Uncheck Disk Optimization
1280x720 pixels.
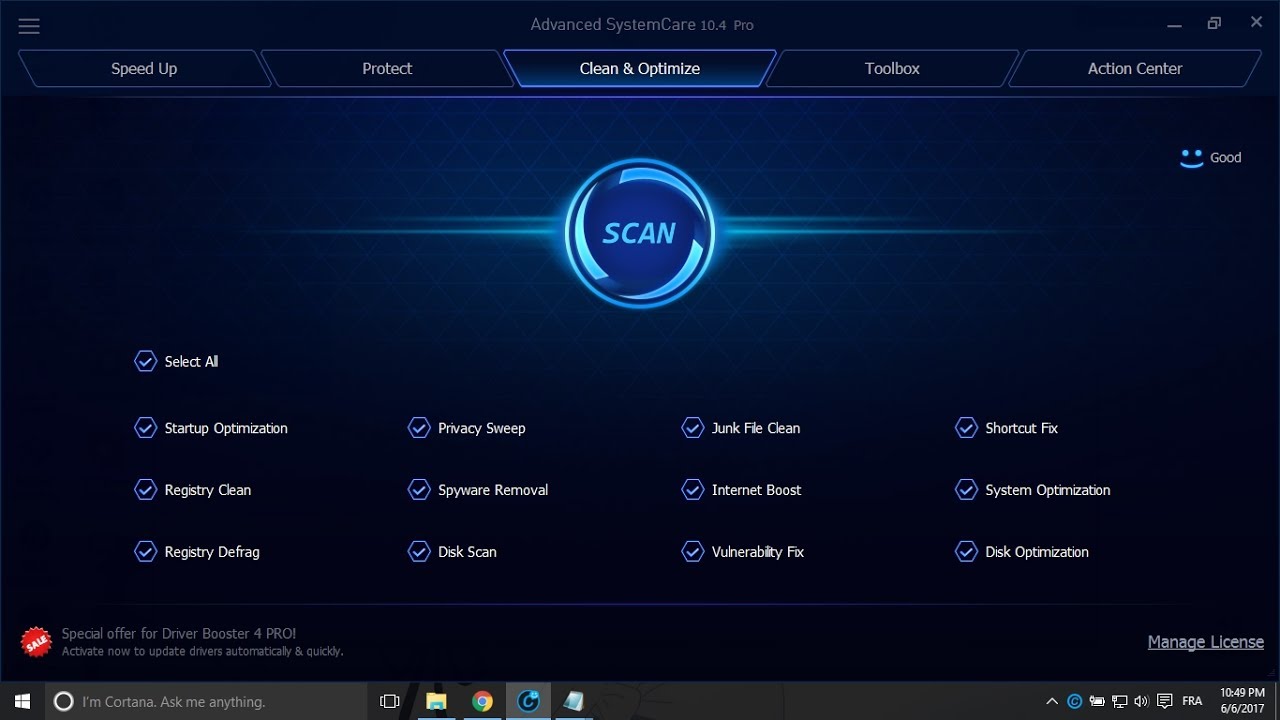966,552
